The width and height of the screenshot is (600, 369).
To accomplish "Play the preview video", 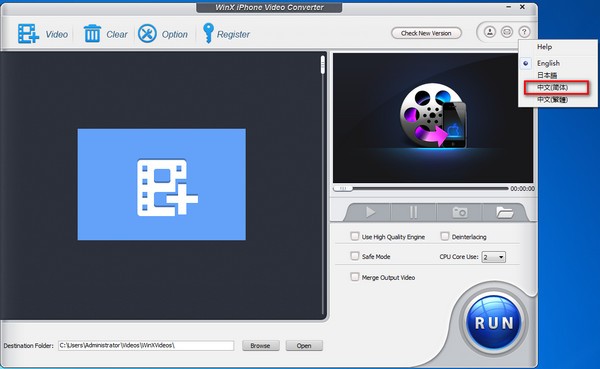I will pos(370,212).
